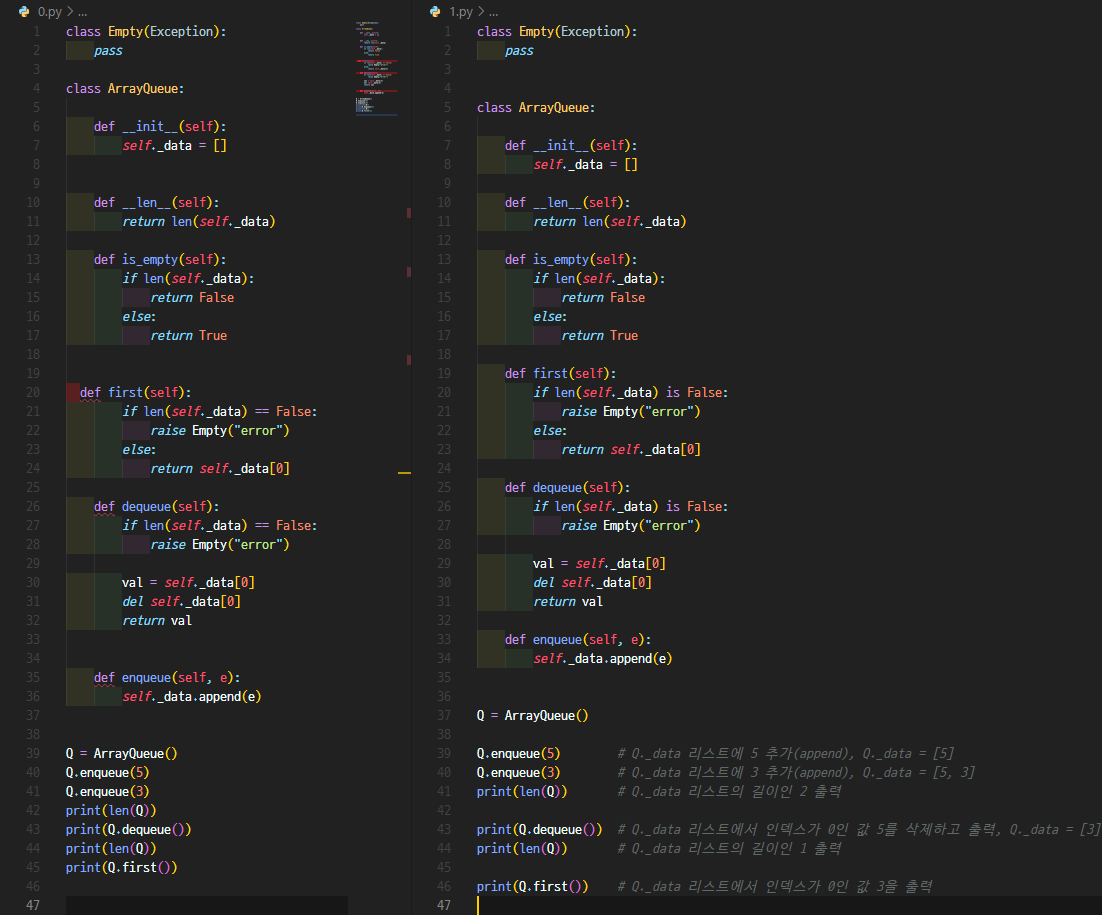Screen dimensions: 1102x915
Task: Click 'def dequeue(self):' in 0.py
Action: [x=157, y=506]
